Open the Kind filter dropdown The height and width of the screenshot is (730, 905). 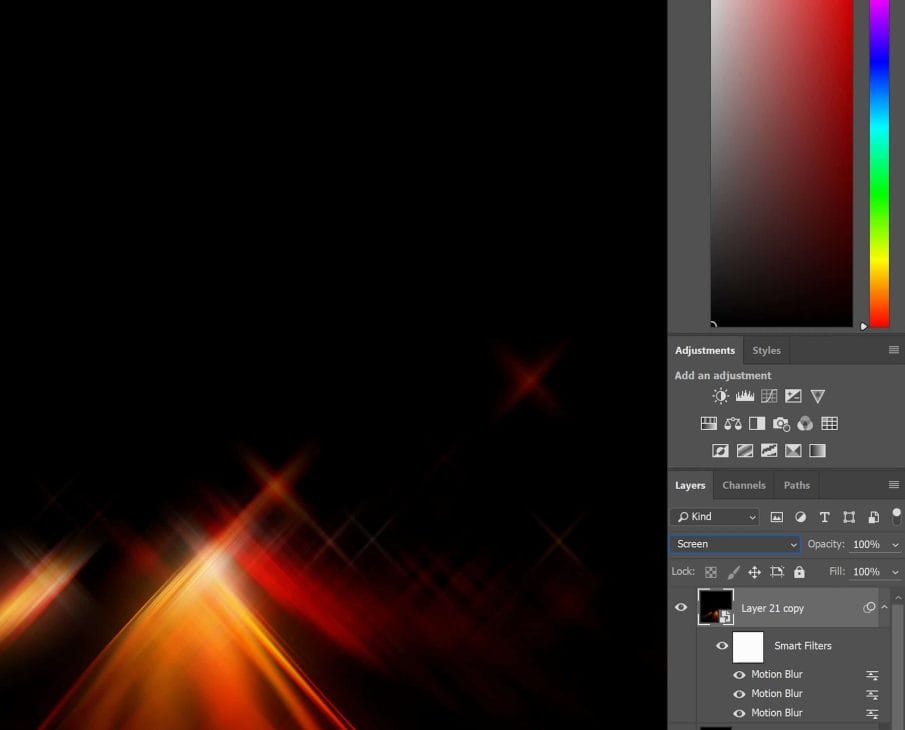(714, 517)
